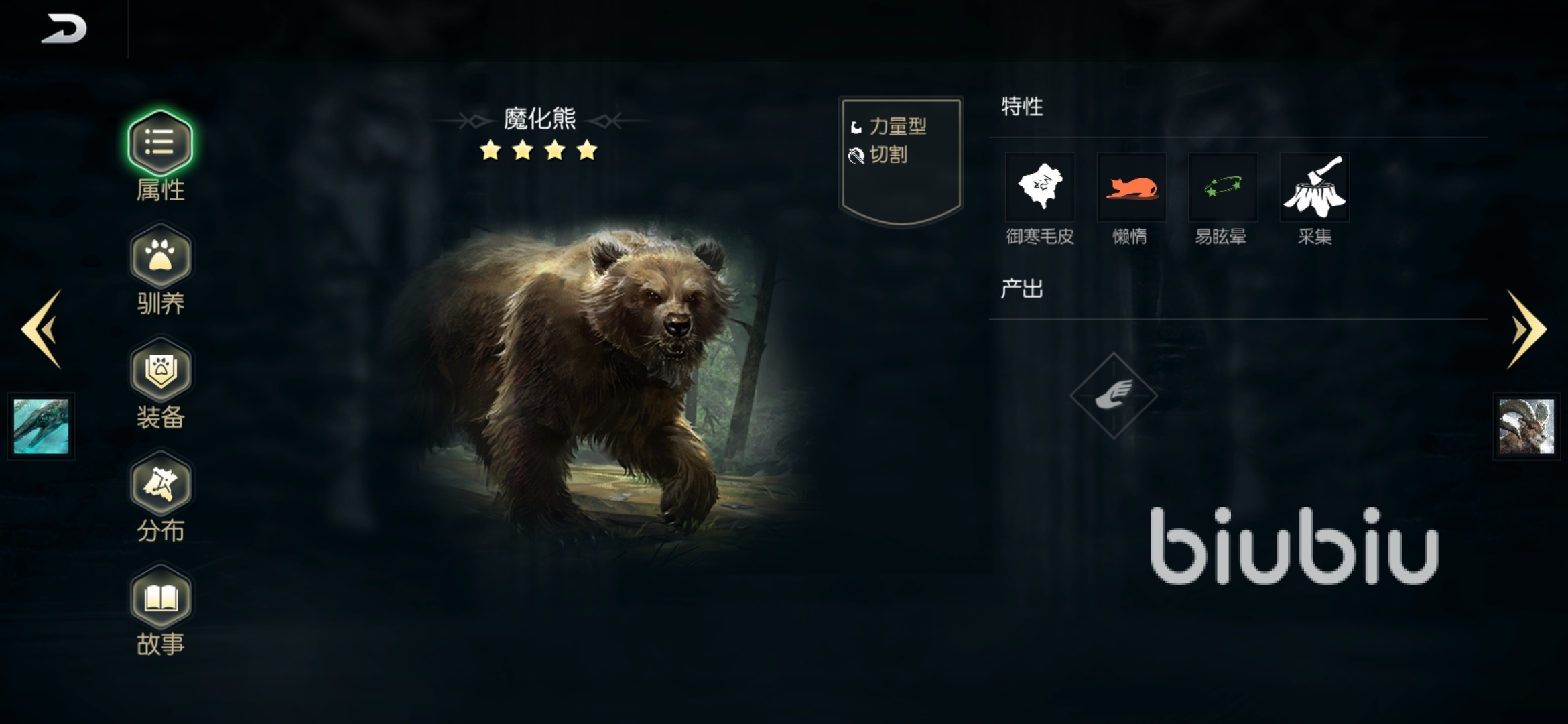Open the 故事 story book icon
Screen dimensions: 1568x724
(161, 597)
